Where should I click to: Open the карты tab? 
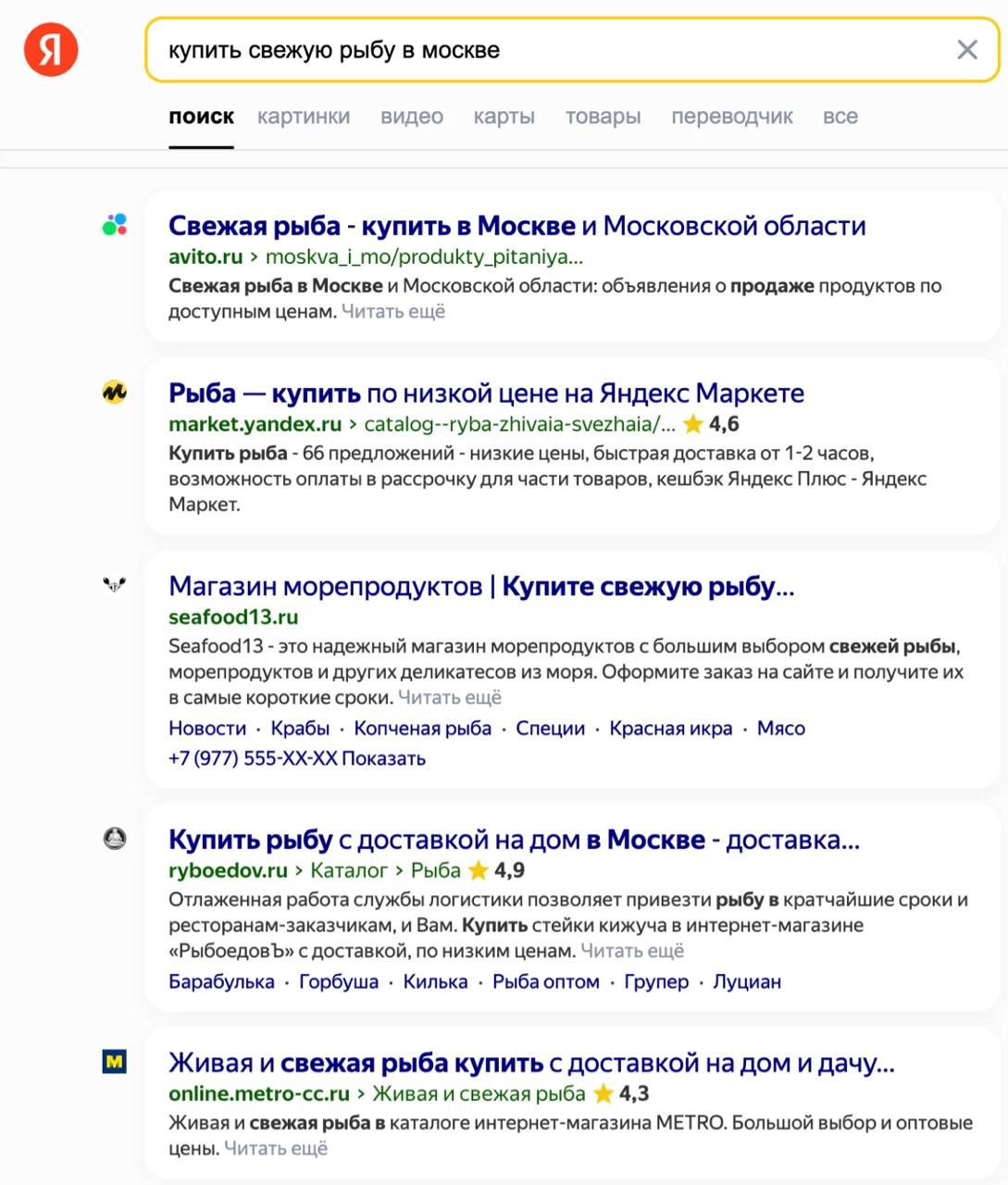[x=504, y=117]
